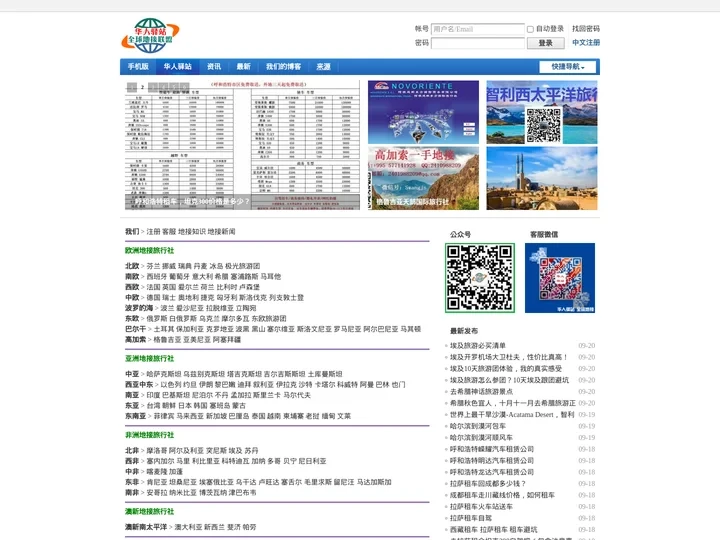Screen dimensions: 720x540
Task: Open 呼和浩特明达汽车租赁公司 article
Action: (x=492, y=460)
